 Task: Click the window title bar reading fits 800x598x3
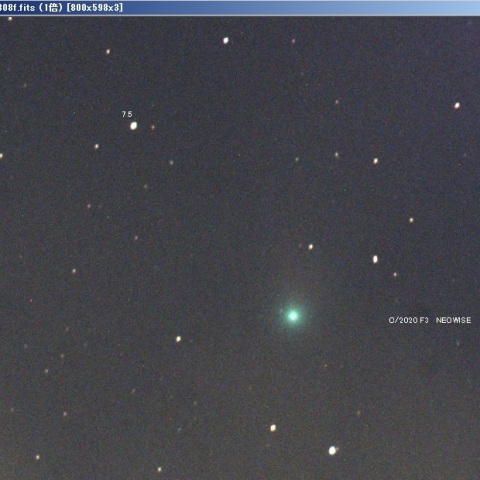point(240,7)
